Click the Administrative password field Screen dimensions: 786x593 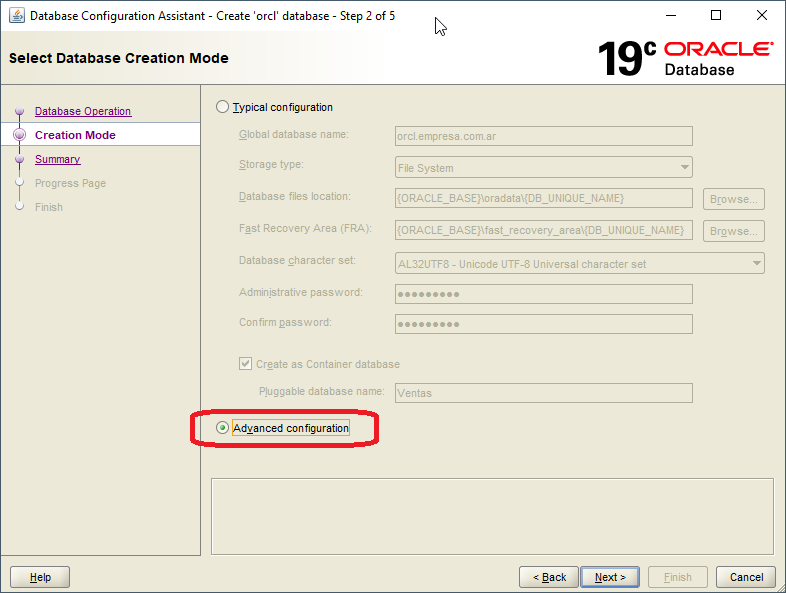[x=544, y=294]
